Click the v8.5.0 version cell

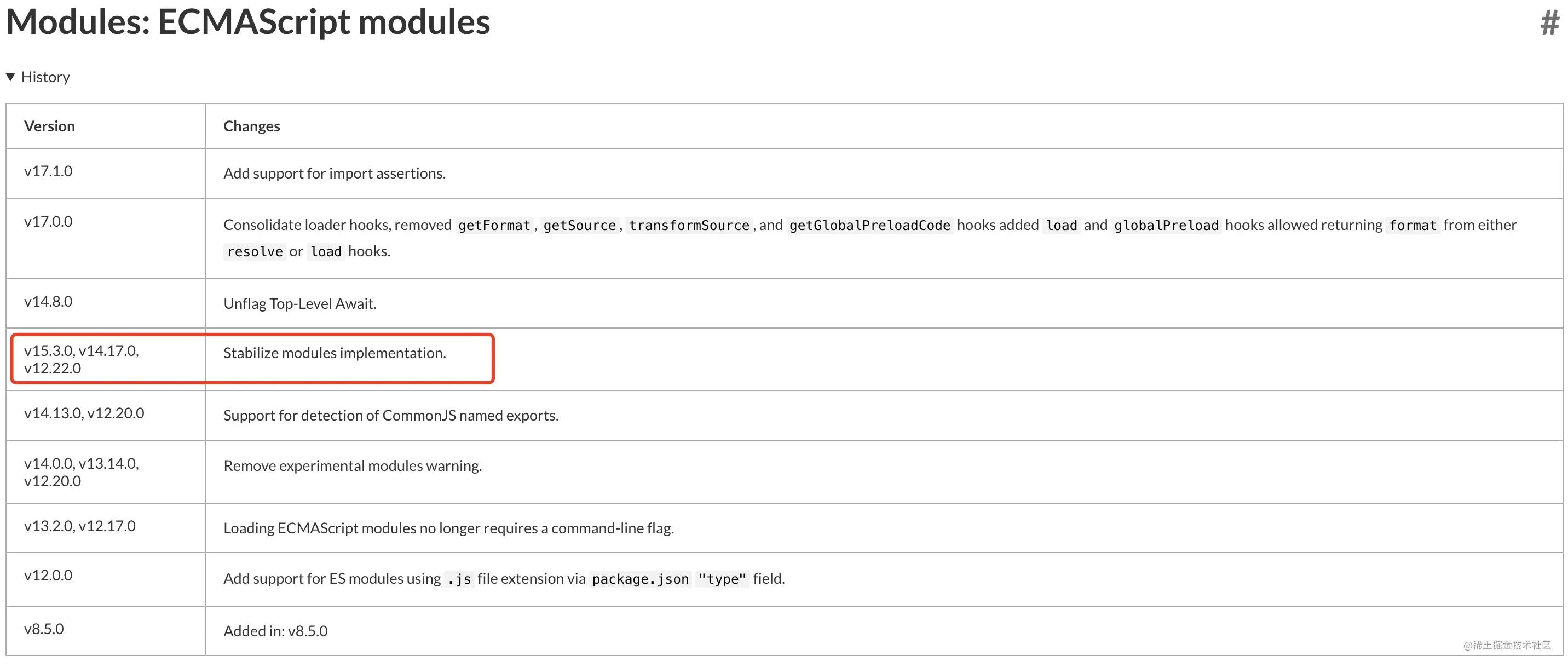[44, 629]
